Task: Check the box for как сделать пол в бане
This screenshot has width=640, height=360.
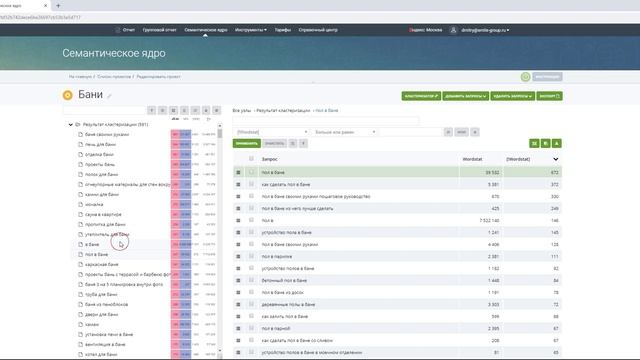Action: [x=251, y=184]
